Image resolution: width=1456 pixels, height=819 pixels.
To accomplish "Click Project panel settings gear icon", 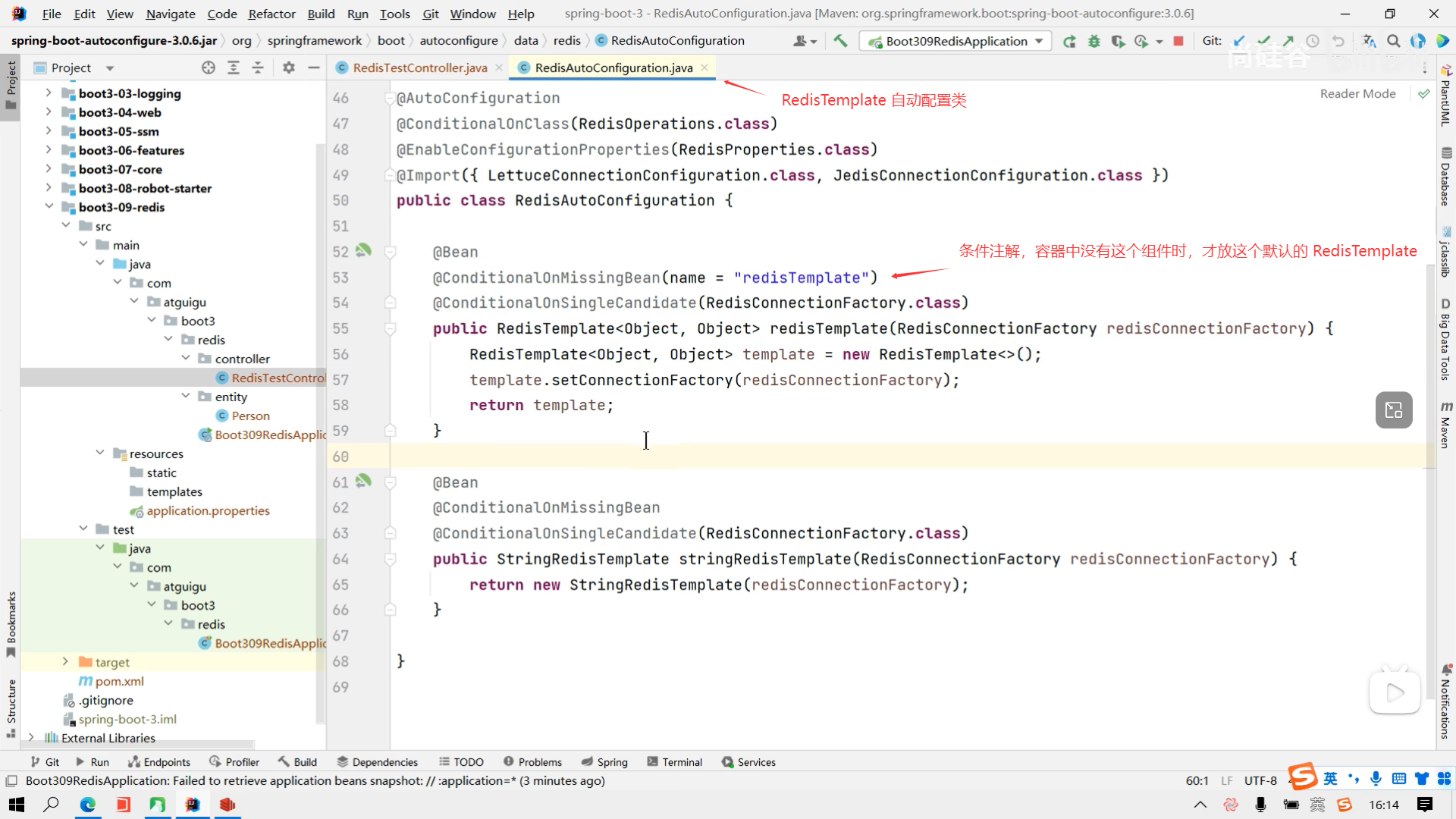I will point(288,67).
